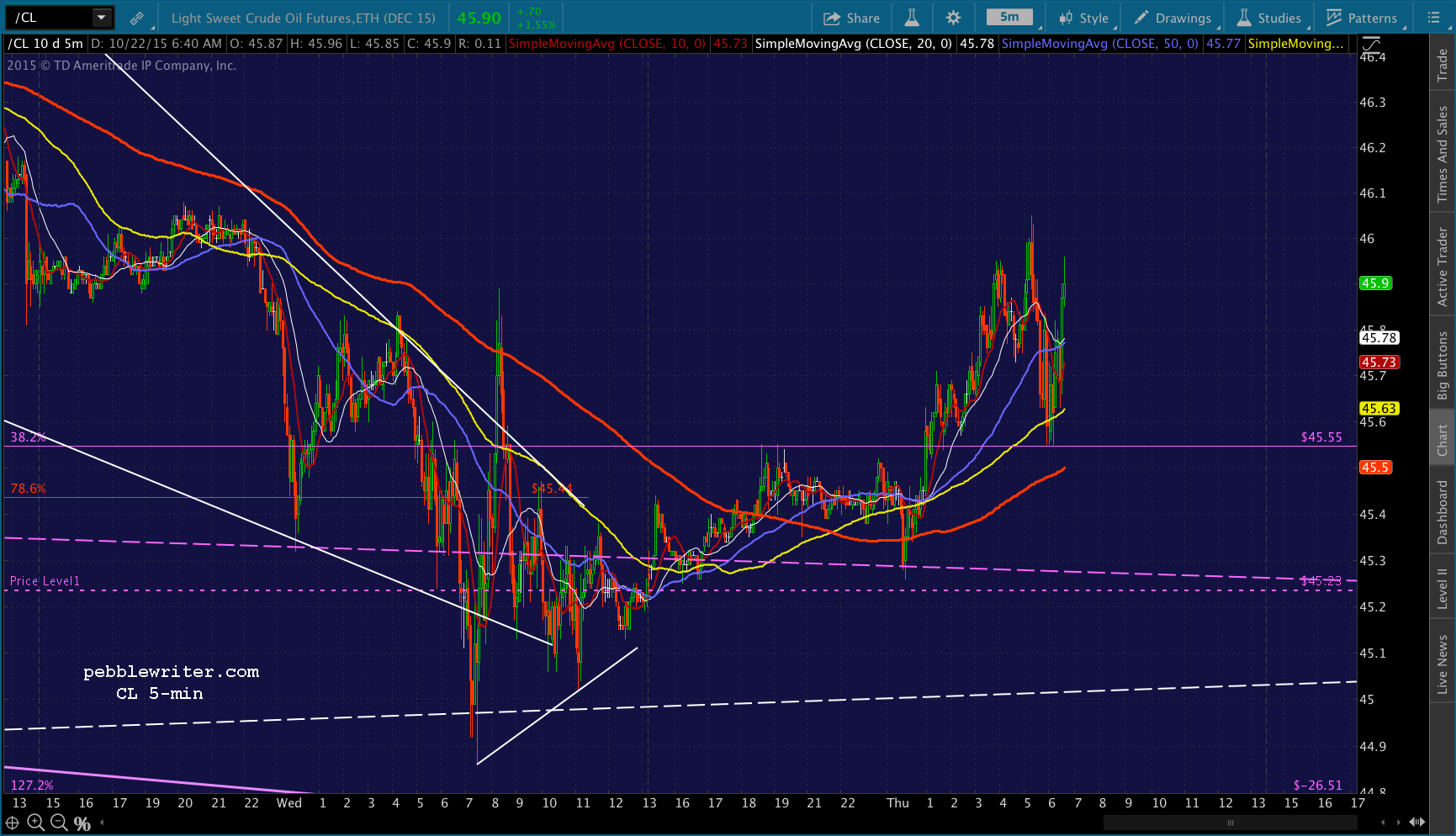Click the small left arrow by percent icon
Image resolution: width=1456 pixels, height=836 pixels.
tap(103, 823)
